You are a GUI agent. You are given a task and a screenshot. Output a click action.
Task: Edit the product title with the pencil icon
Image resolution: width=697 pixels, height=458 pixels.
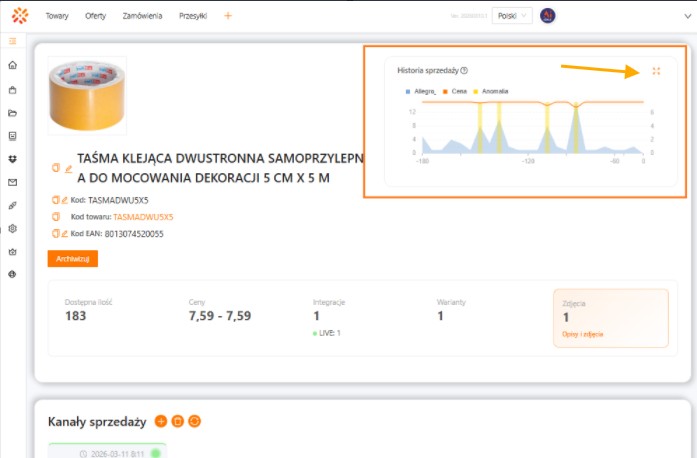[69, 168]
